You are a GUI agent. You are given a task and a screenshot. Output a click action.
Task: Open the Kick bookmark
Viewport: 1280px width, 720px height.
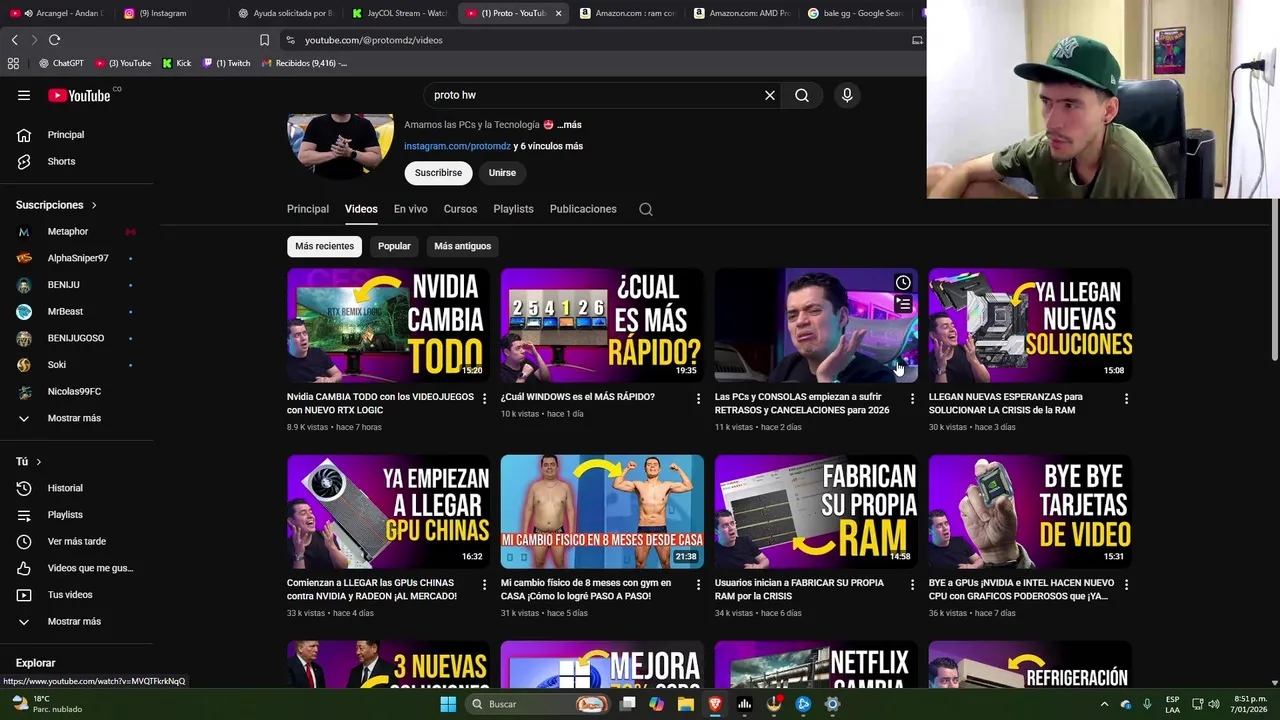pyautogui.click(x=177, y=63)
